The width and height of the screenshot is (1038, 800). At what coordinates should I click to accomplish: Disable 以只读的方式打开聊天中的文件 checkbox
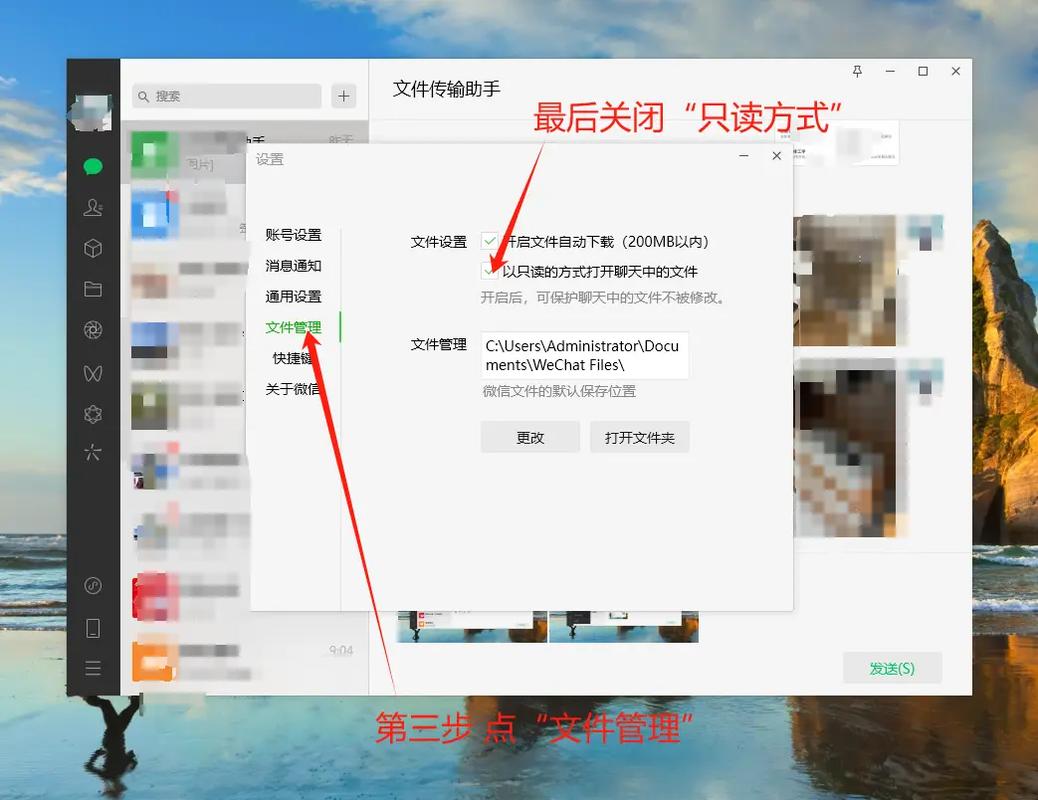490,270
